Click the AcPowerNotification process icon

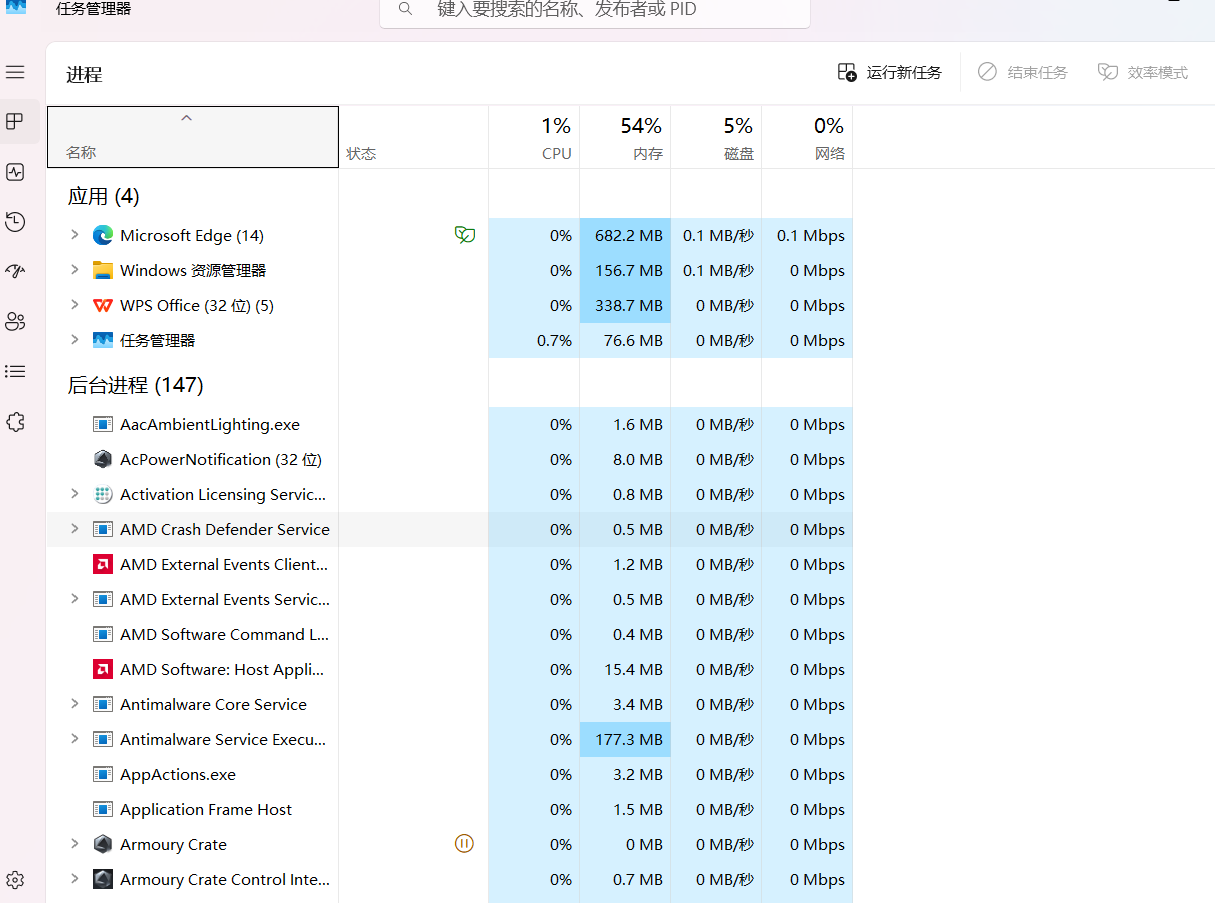tap(102, 459)
